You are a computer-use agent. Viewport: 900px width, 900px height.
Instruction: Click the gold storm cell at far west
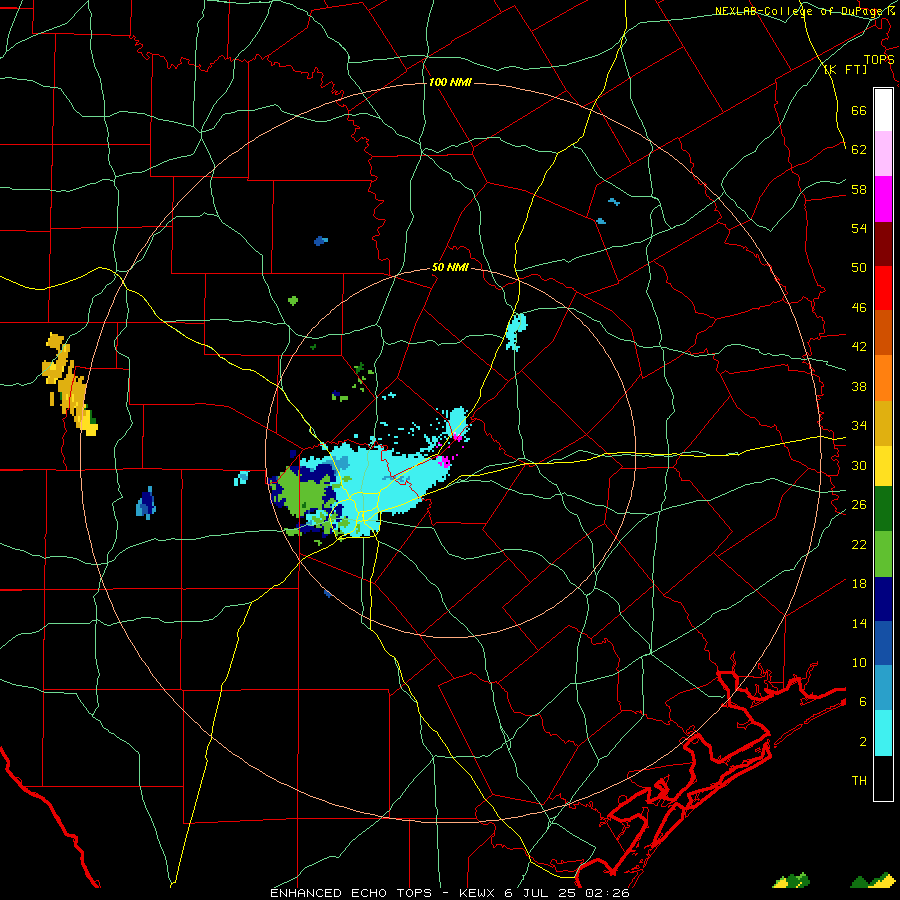(x=69, y=383)
